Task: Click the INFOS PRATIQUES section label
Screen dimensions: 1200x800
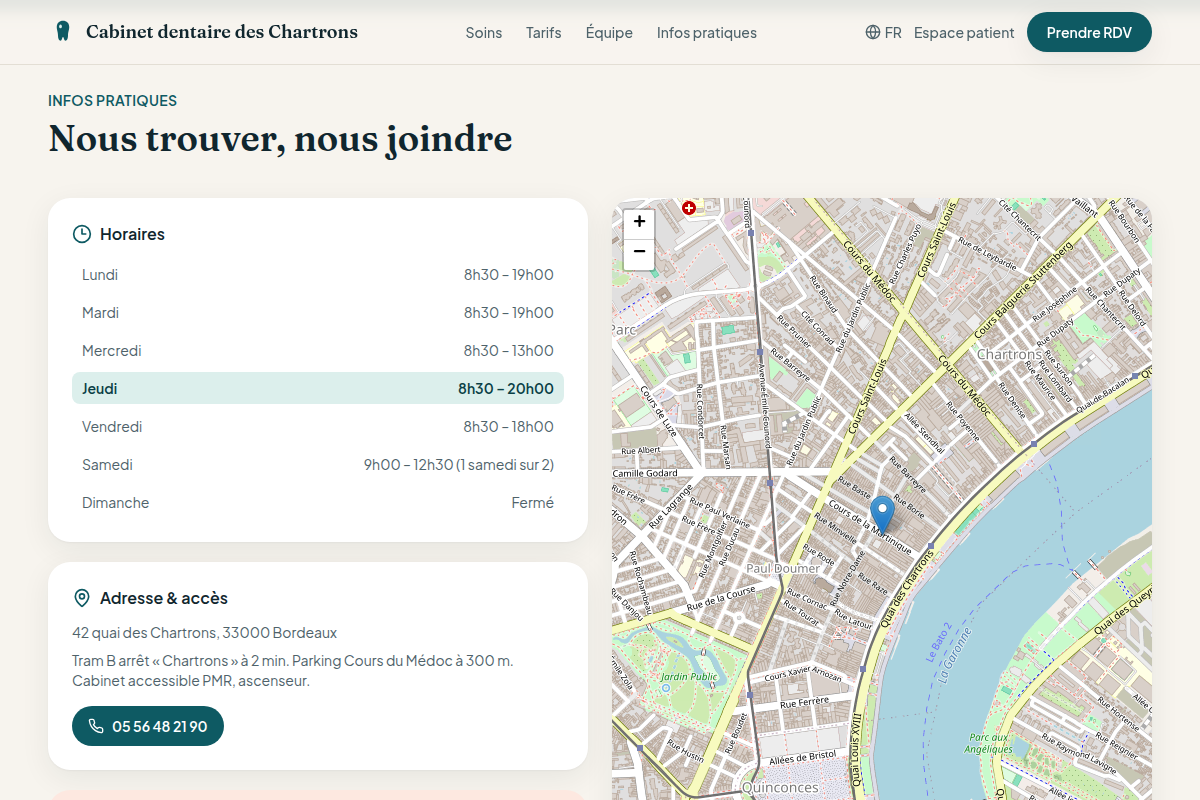Action: point(112,101)
